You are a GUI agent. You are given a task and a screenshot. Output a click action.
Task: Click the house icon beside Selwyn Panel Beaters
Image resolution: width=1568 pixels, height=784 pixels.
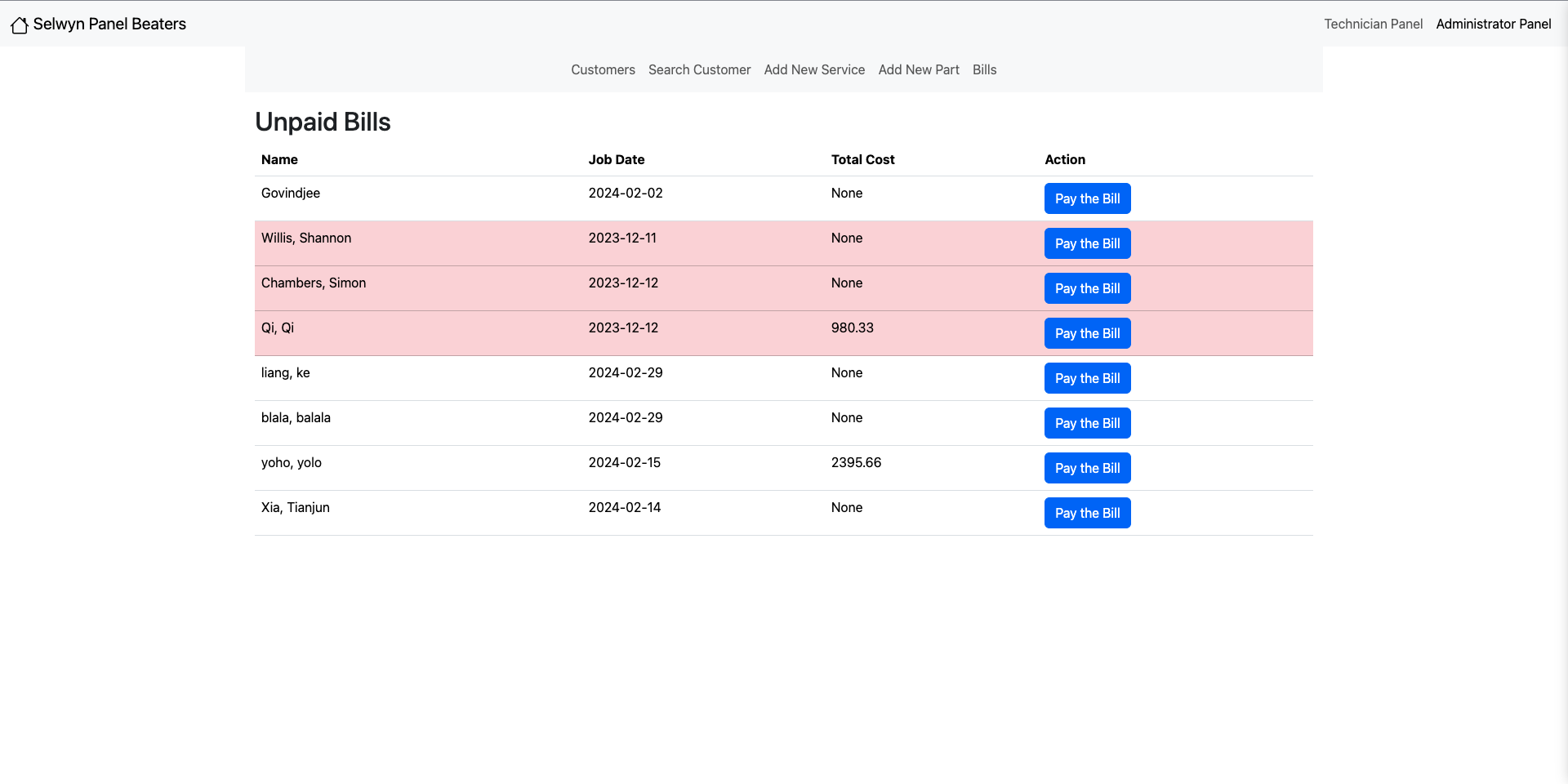tap(20, 25)
